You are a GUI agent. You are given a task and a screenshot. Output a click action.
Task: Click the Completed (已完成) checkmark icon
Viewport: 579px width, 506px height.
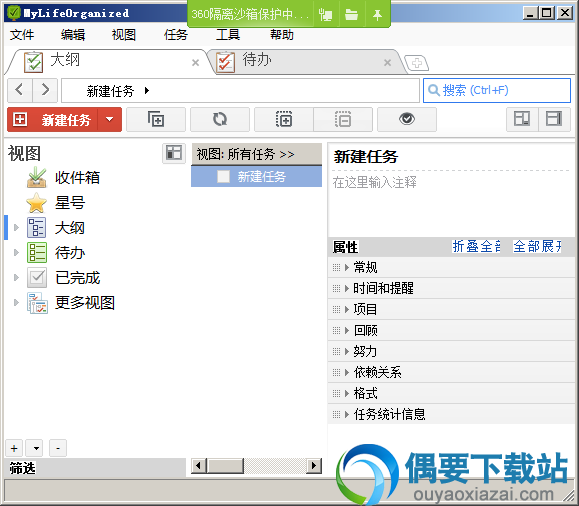37,278
